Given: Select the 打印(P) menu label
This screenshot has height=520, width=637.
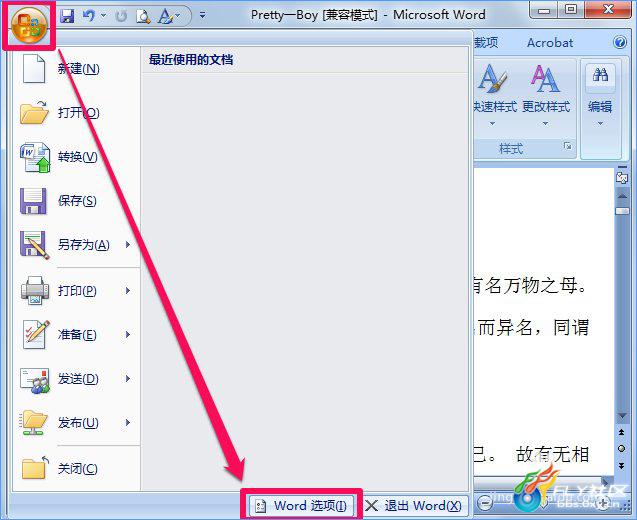Looking at the screenshot, I should [77, 290].
